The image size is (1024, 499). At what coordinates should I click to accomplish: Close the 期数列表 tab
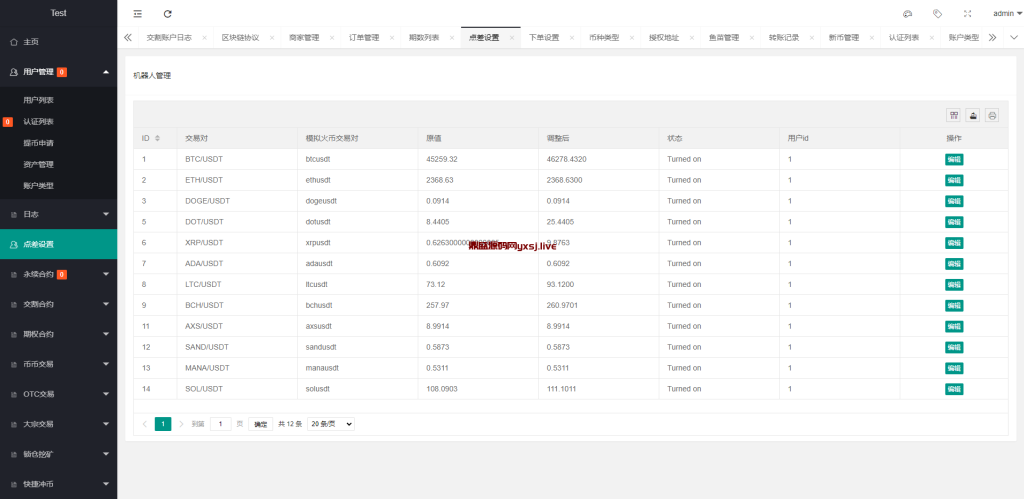click(452, 38)
